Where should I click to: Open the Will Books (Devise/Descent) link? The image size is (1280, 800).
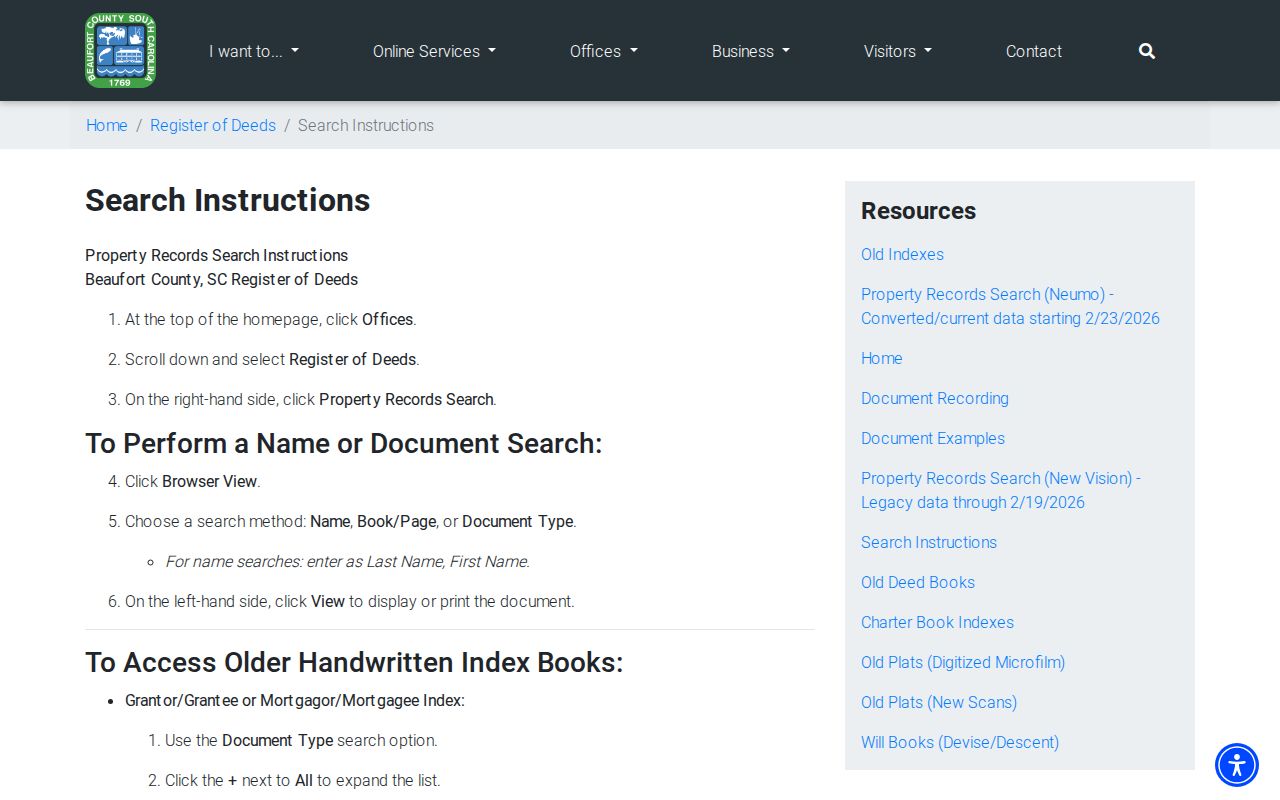pyautogui.click(x=960, y=742)
